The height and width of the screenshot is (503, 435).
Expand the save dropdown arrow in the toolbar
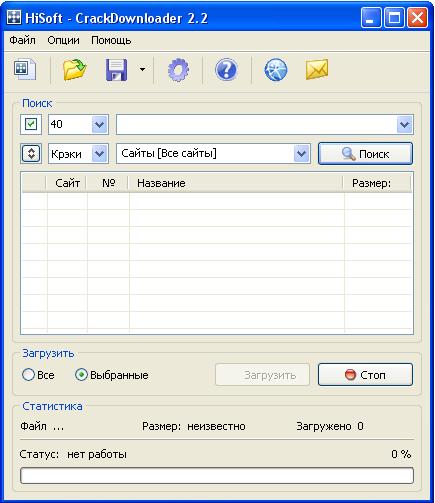coord(142,70)
